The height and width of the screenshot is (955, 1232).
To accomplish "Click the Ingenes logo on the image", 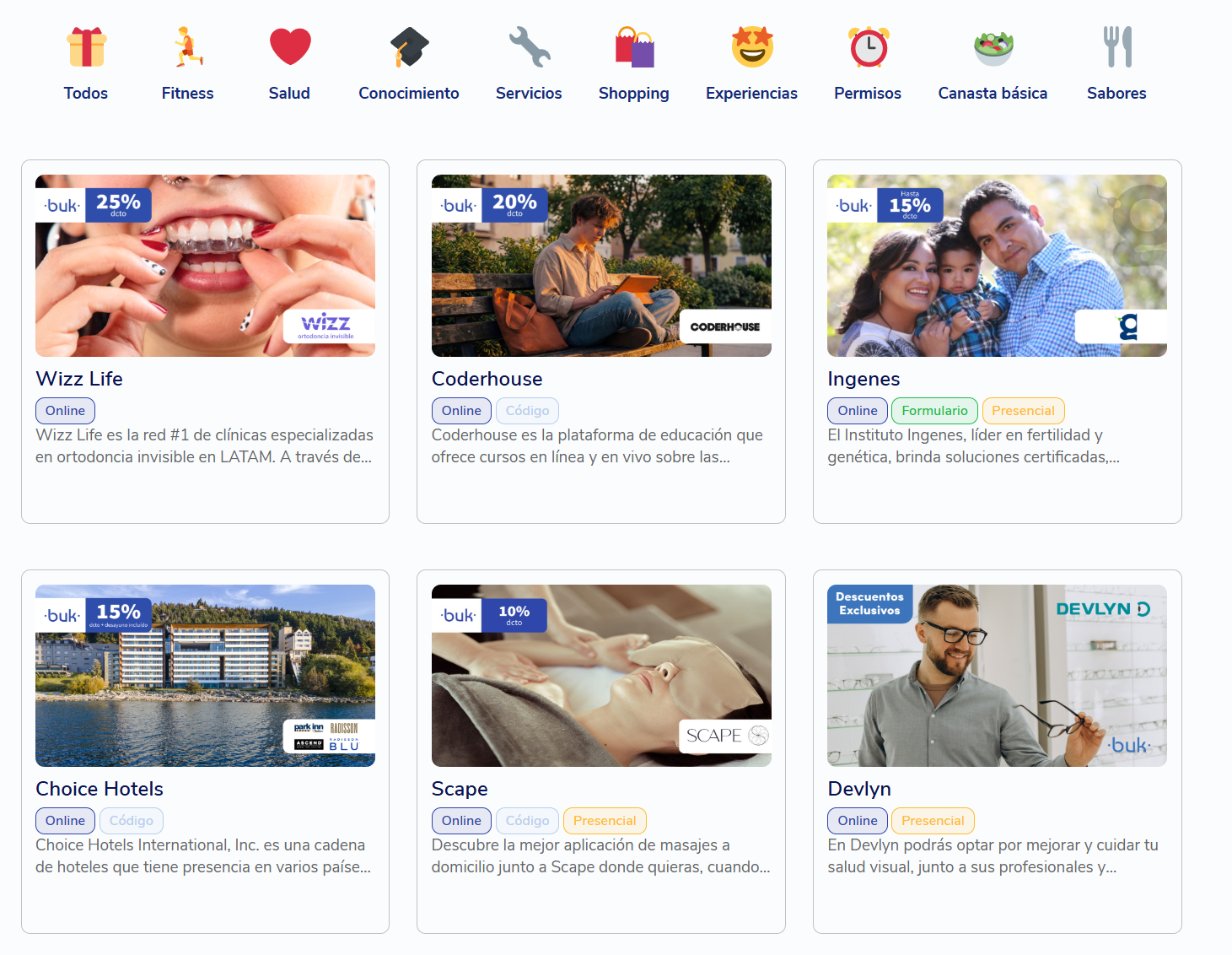I will 1122,326.
